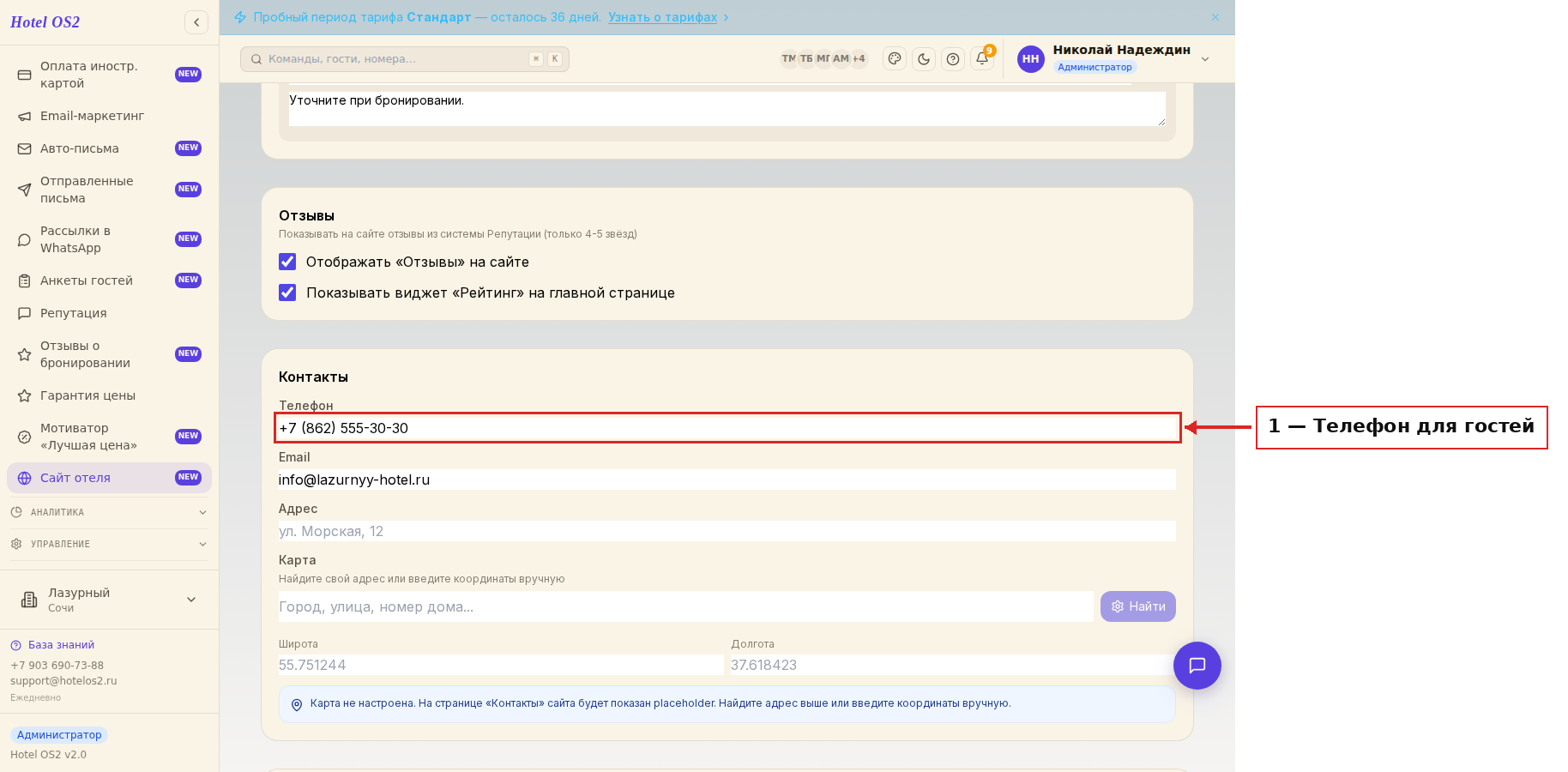The image size is (1568, 772).
Task: Focus the command search box
Action: point(405,59)
